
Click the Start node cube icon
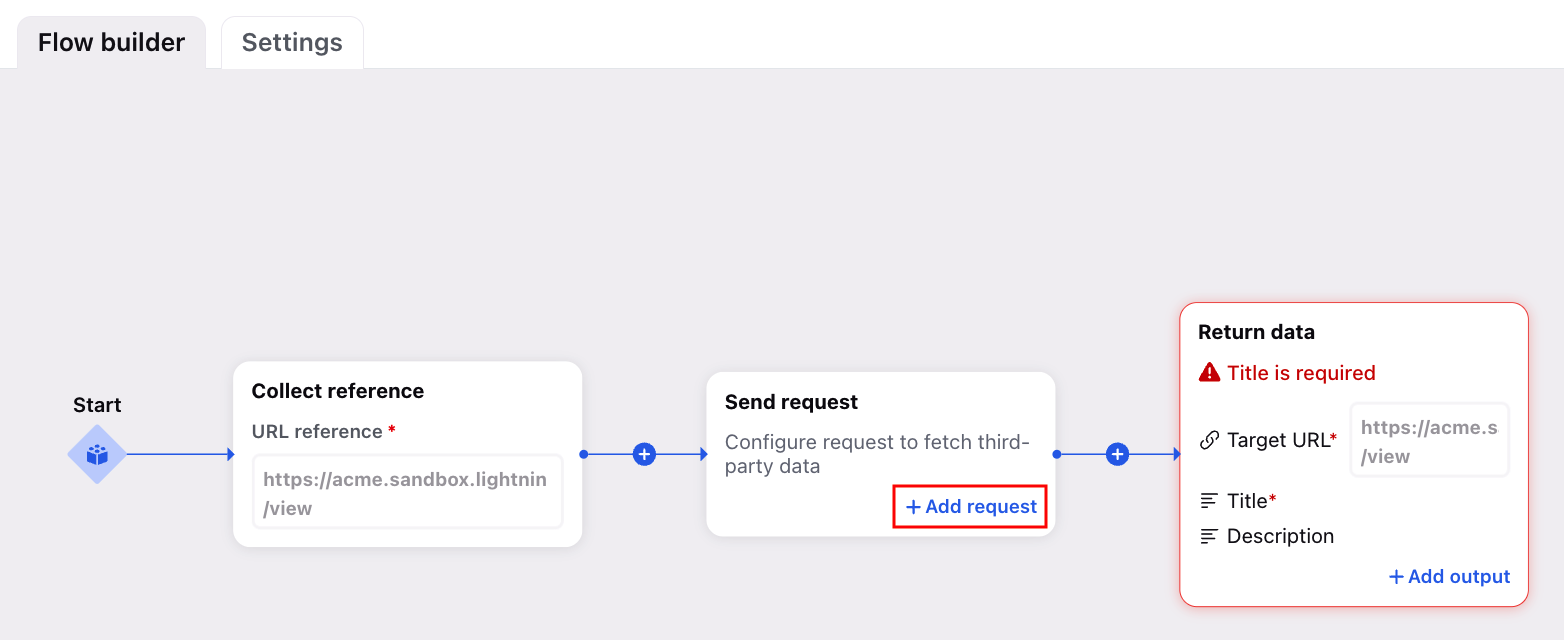(x=97, y=455)
